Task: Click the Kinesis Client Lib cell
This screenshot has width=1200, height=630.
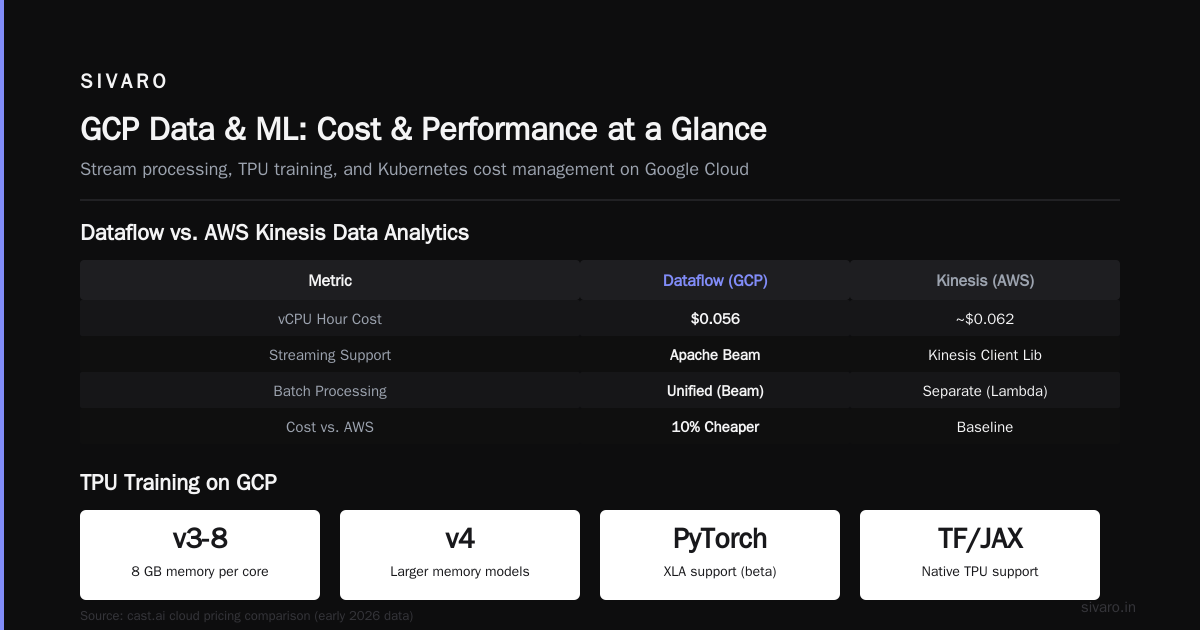Action: 985,355
